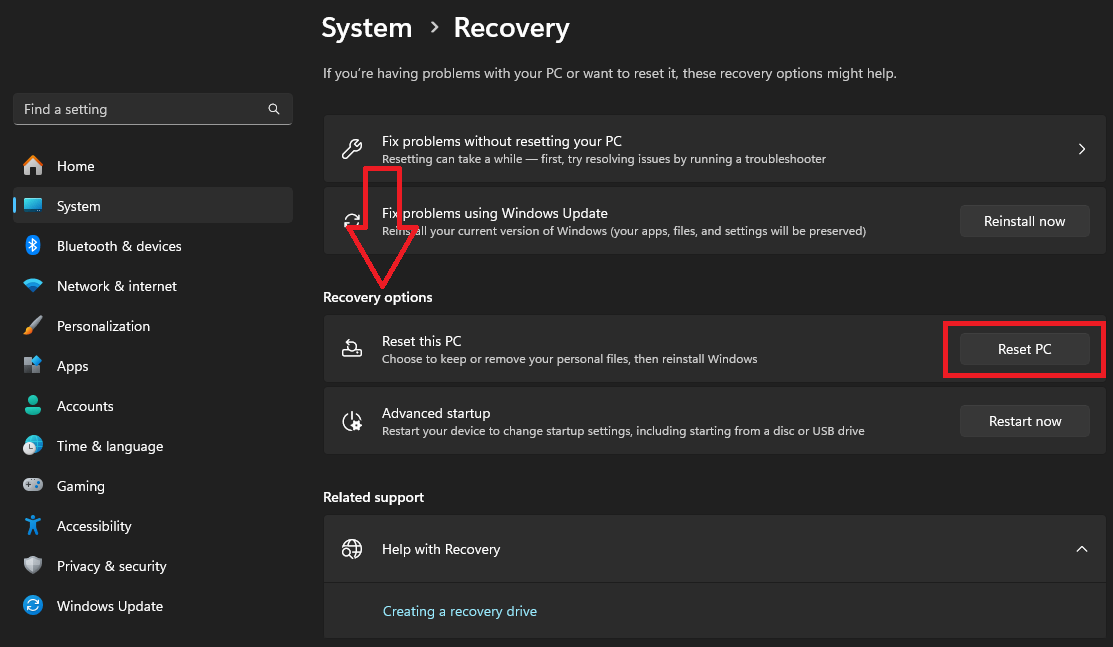Screen dimensions: 1113x647
Task: Open Fix problems without resetting chevron
Action: [1081, 149]
